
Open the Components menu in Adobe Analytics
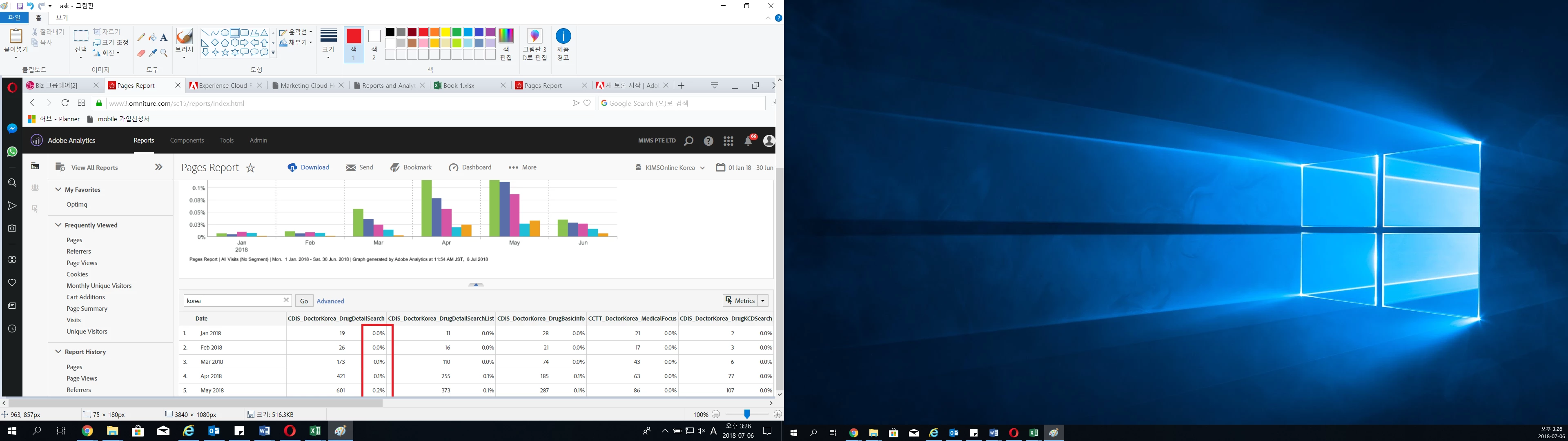pos(187,141)
